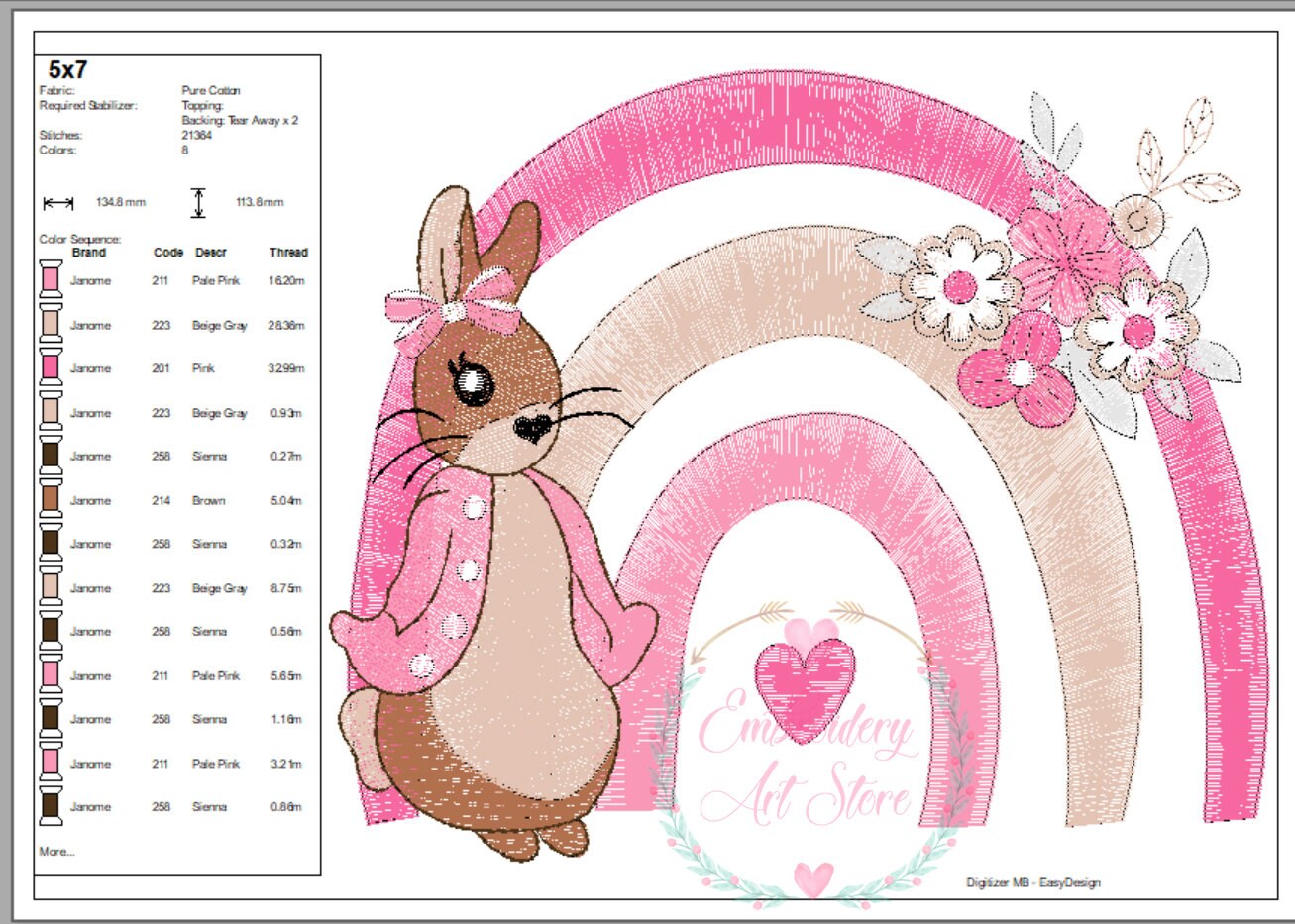Image resolution: width=1295 pixels, height=924 pixels.
Task: Click the Brown 214 thread spool icon
Action: (x=50, y=500)
